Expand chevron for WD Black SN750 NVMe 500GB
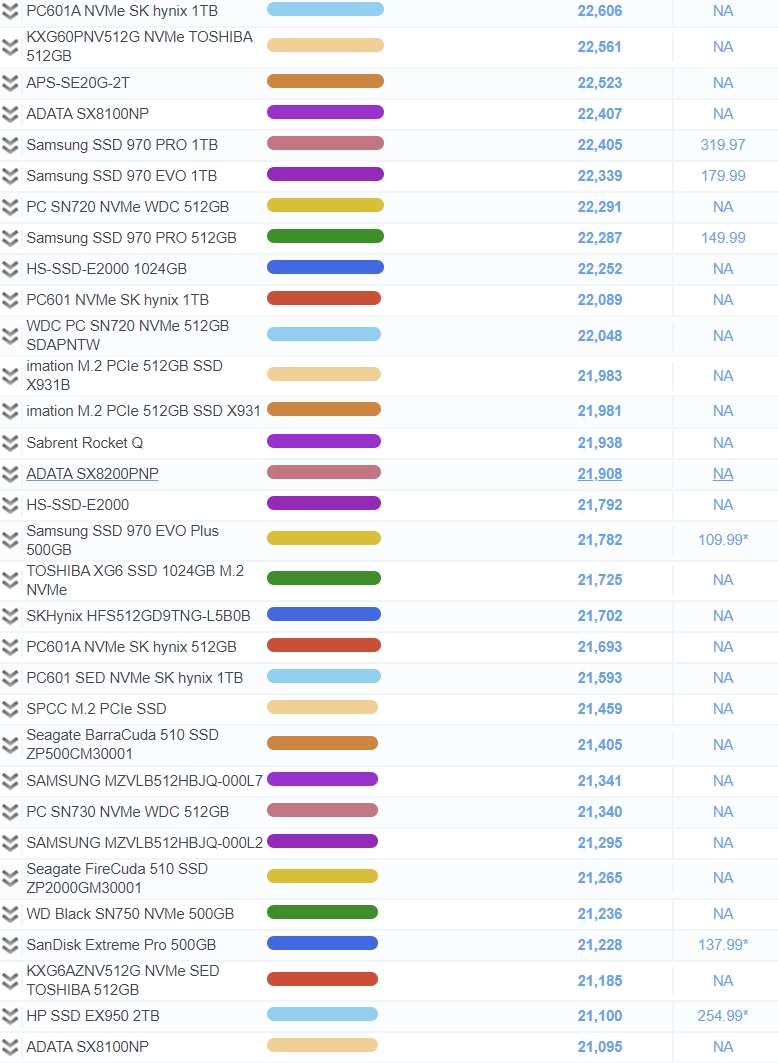 9,914
